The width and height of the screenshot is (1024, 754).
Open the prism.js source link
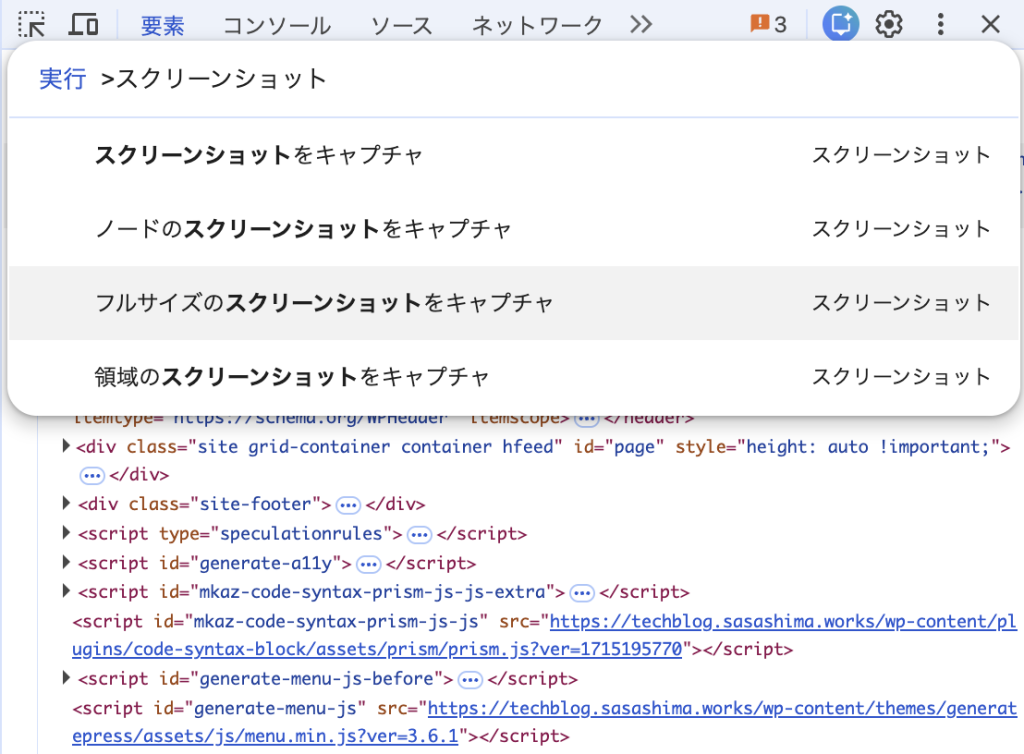(x=544, y=635)
